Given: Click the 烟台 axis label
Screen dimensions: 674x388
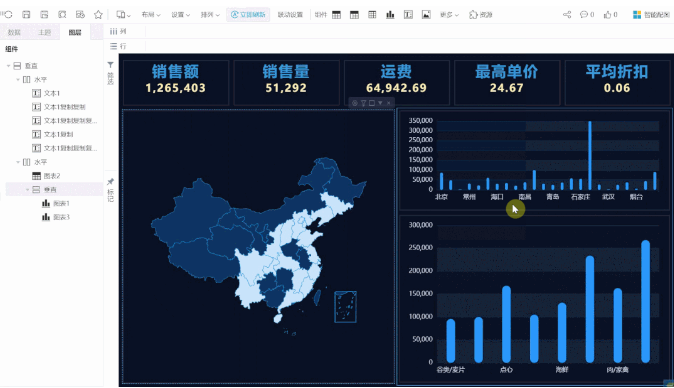Looking at the screenshot, I should [636, 197].
